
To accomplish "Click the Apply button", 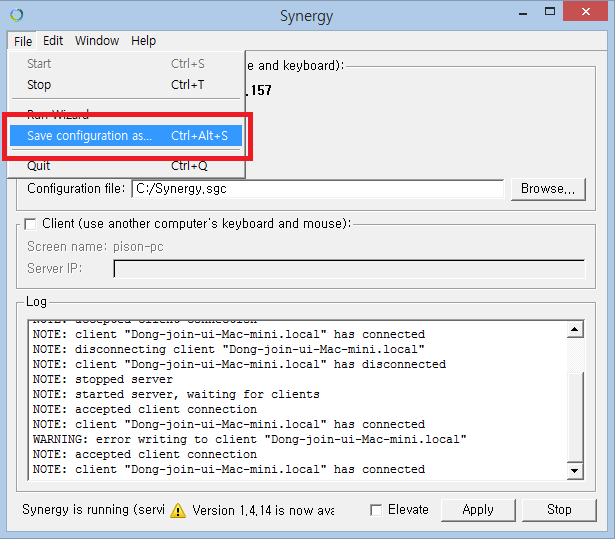I will tap(478, 510).
